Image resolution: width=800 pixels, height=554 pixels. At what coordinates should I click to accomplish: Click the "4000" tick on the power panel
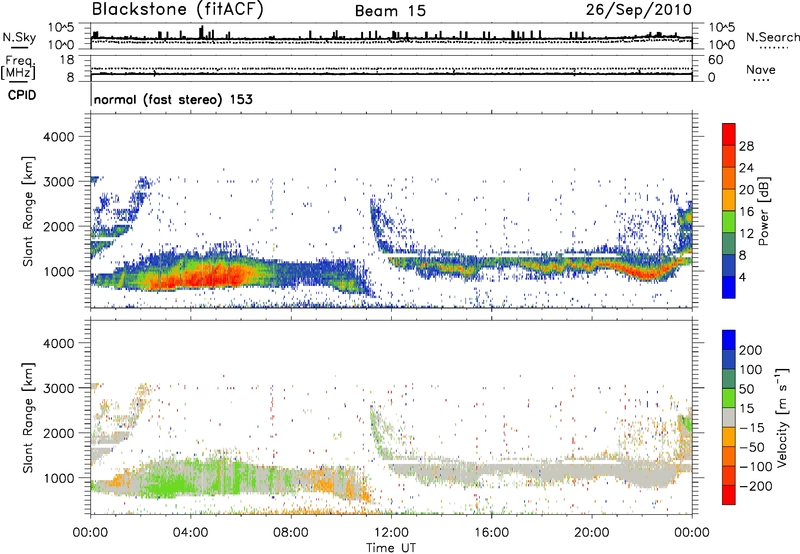click(x=58, y=137)
